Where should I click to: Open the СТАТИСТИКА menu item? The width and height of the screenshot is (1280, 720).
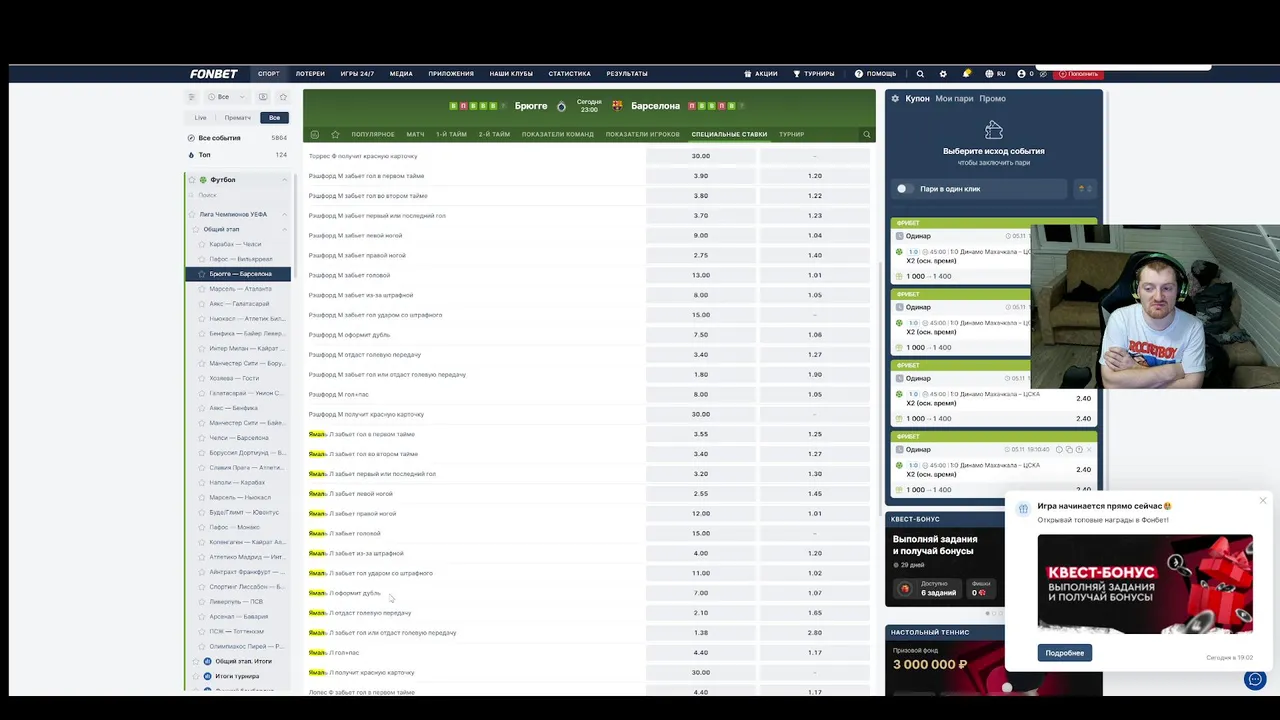[569, 74]
